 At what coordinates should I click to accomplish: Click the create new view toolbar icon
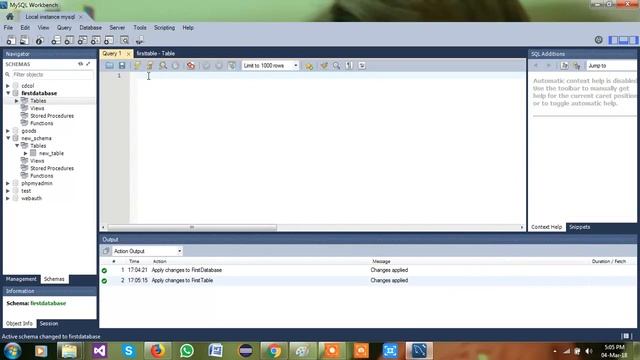click(x=82, y=40)
